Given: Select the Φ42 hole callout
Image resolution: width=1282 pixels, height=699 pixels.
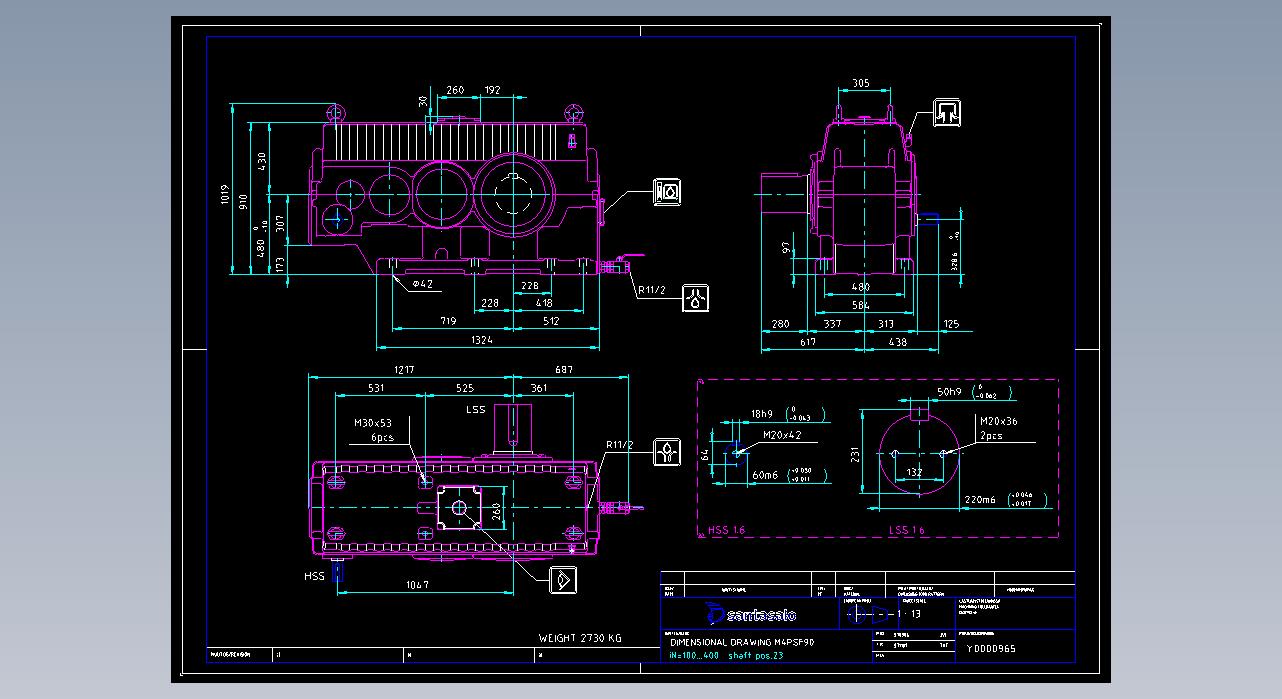Looking at the screenshot, I should coord(423,284).
